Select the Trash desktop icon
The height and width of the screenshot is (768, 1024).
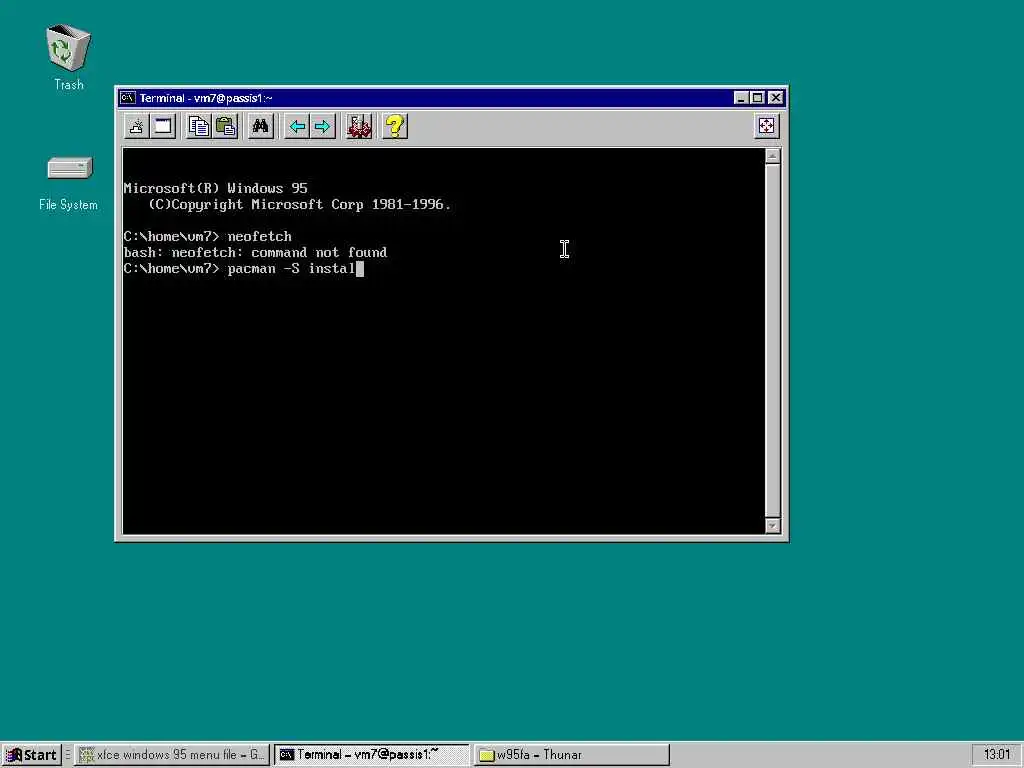coord(68,57)
